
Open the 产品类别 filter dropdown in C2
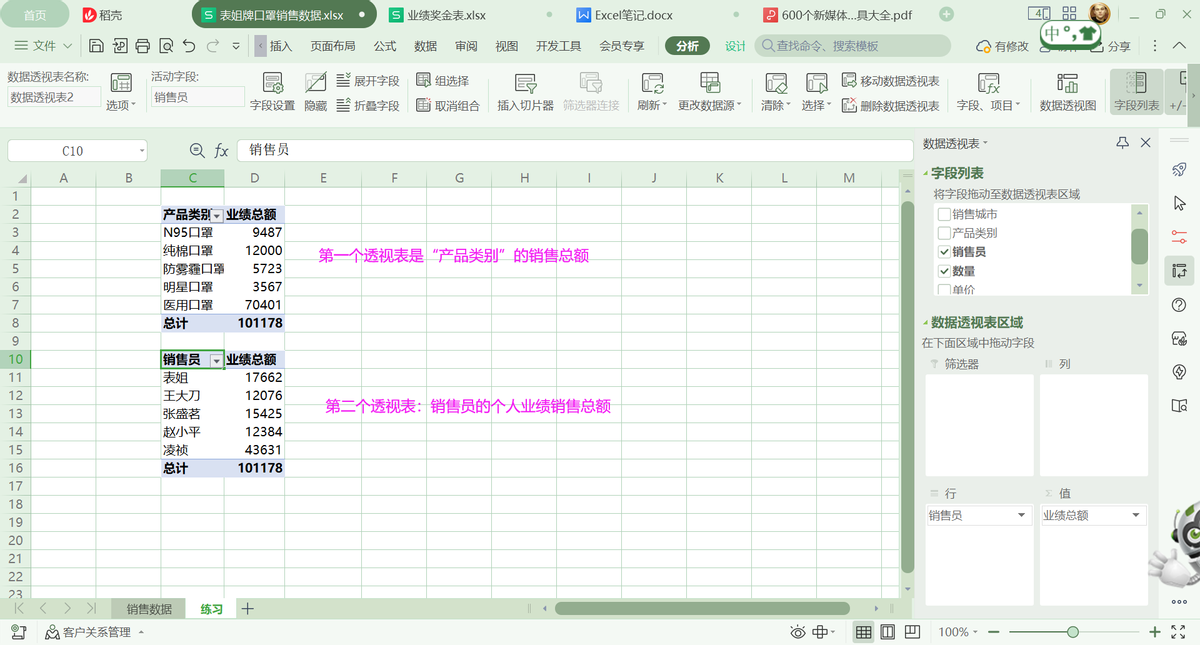point(217,215)
